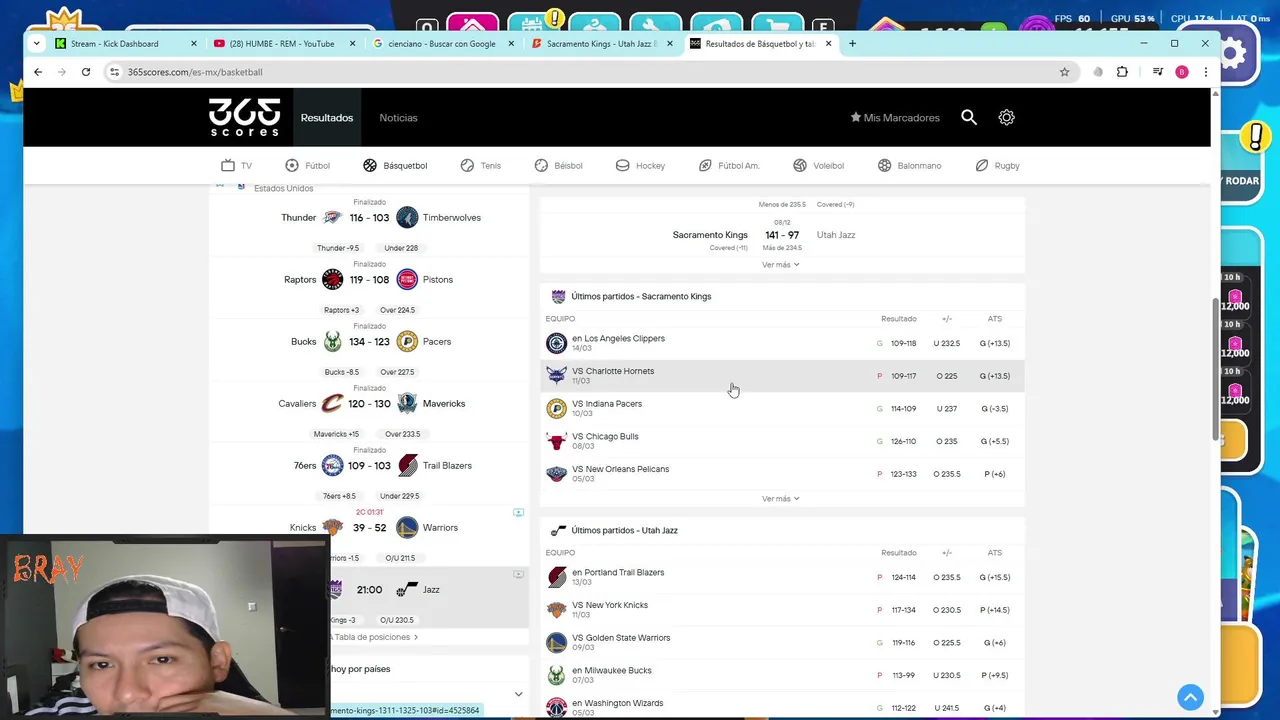Click the Los Angeles Clippers logo
The height and width of the screenshot is (720, 1280).
click(556, 343)
